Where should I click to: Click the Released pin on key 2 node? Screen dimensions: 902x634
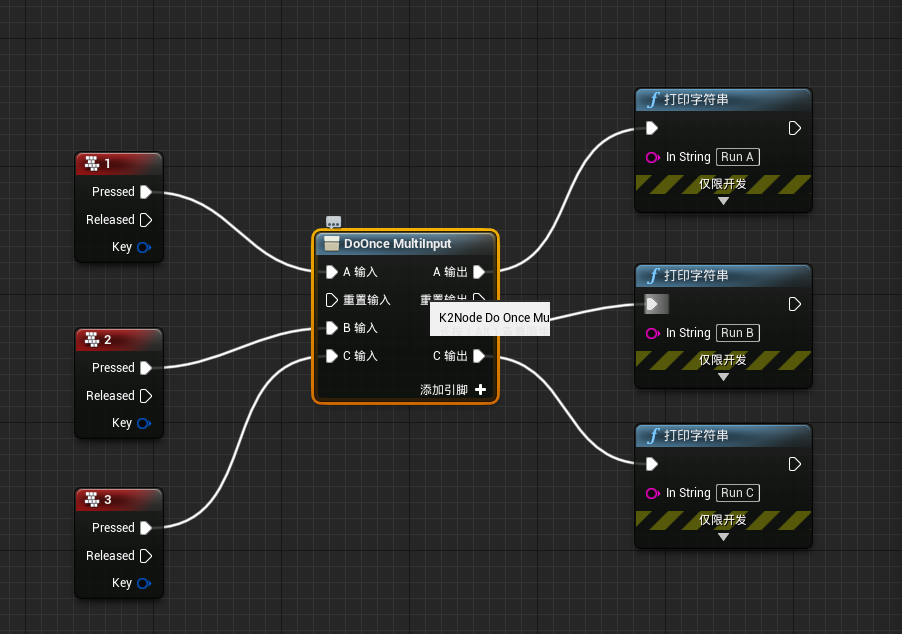(x=145, y=396)
